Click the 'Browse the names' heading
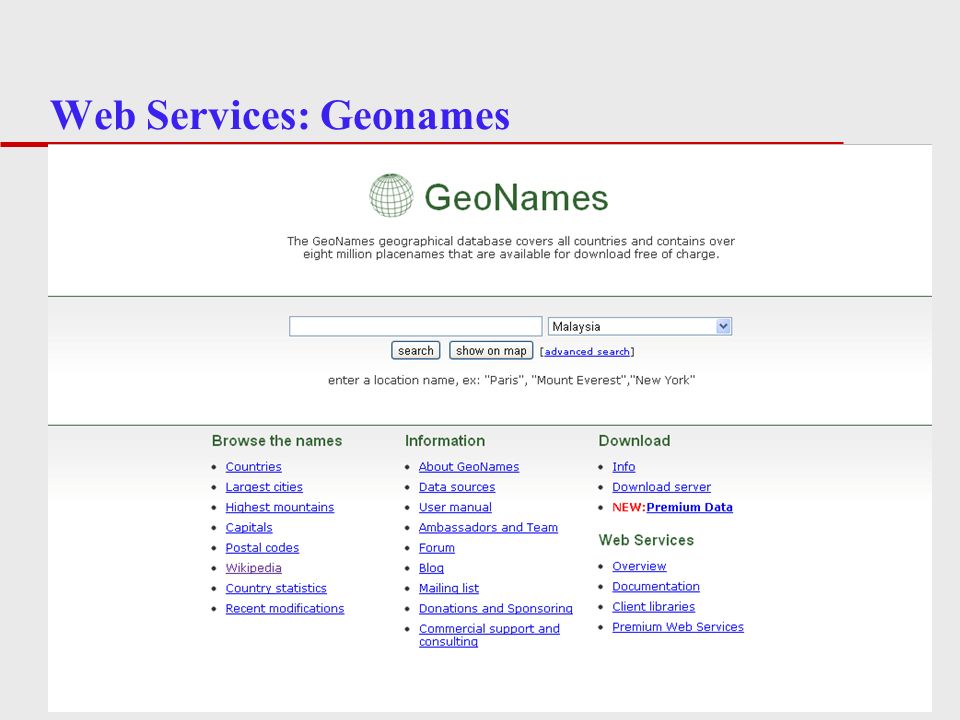 (277, 441)
